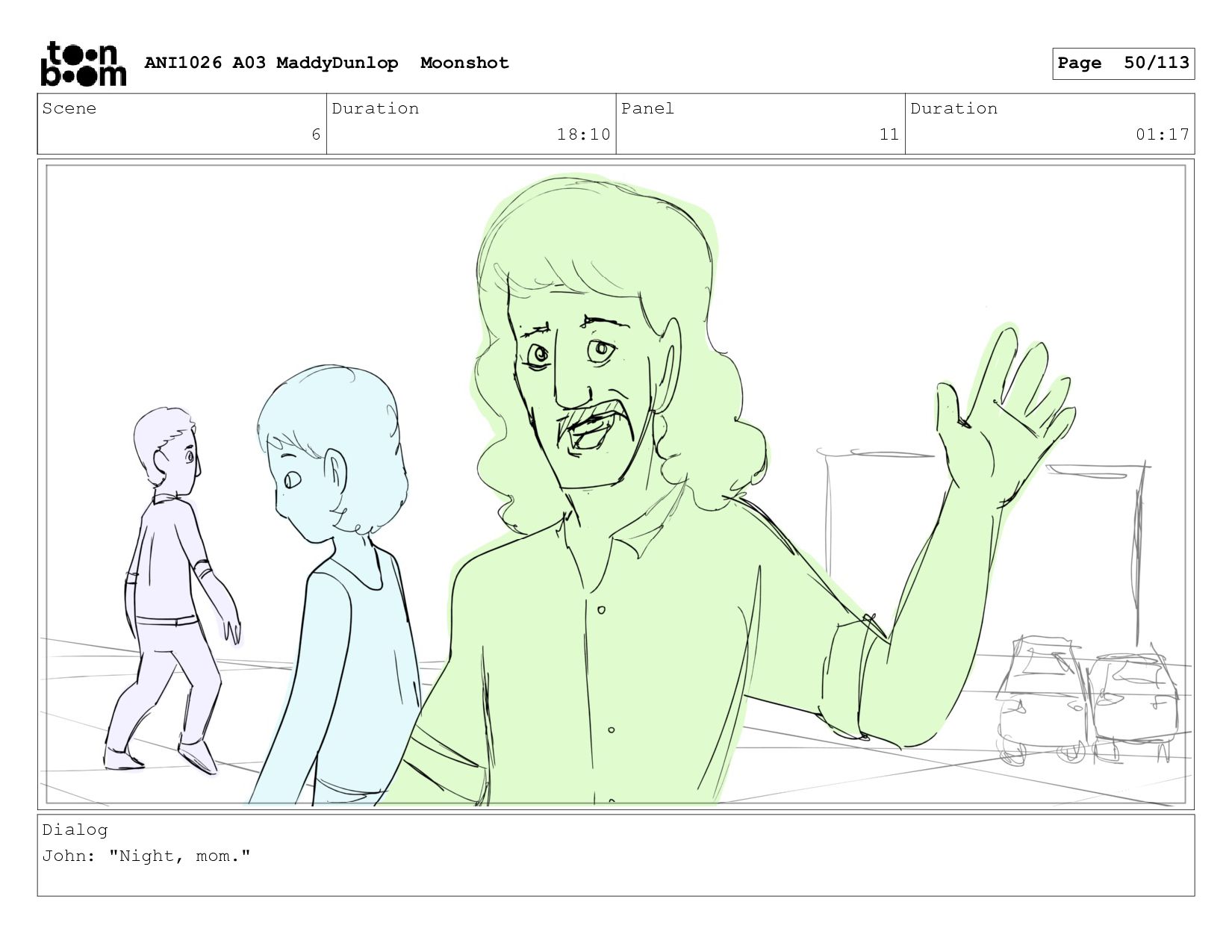Click the 'Scene' label

69,108
